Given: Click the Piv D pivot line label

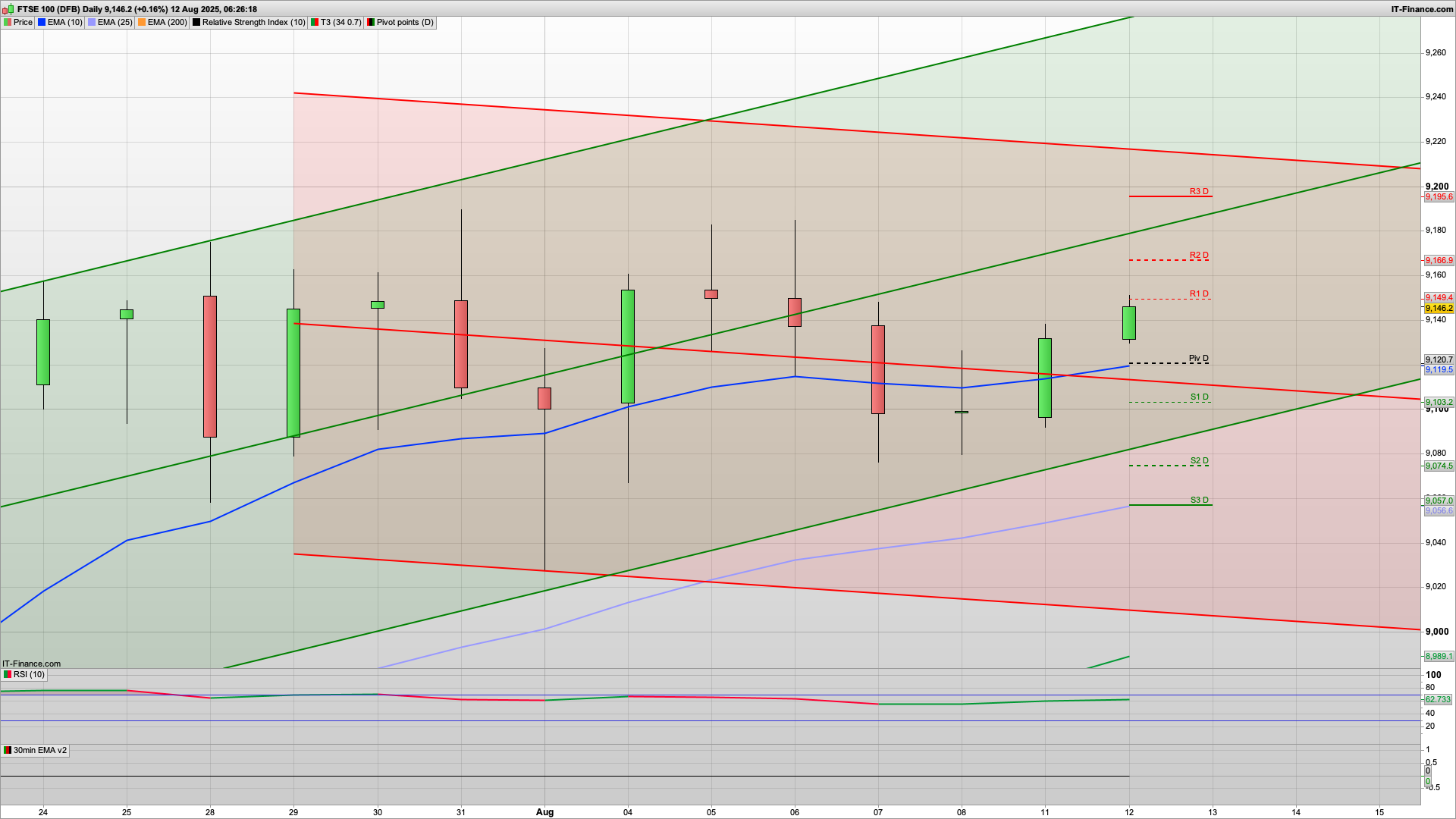Looking at the screenshot, I should (x=1199, y=358).
